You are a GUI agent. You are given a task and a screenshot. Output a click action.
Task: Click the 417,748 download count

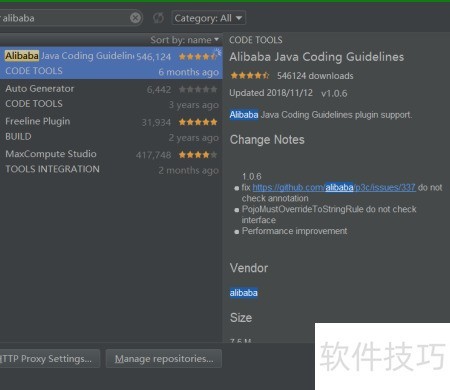(x=153, y=155)
